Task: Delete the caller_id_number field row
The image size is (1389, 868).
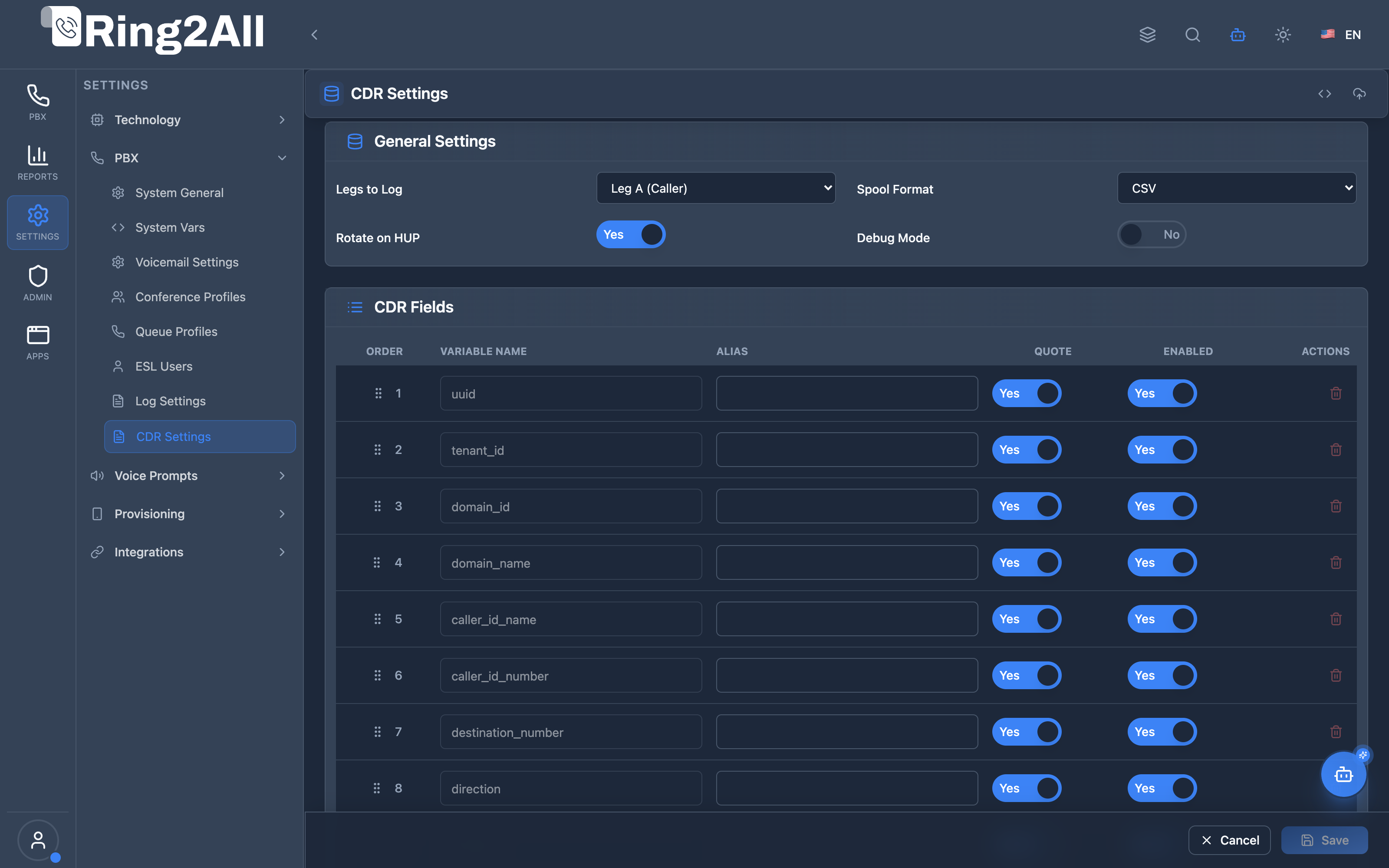Action: pos(1336,675)
